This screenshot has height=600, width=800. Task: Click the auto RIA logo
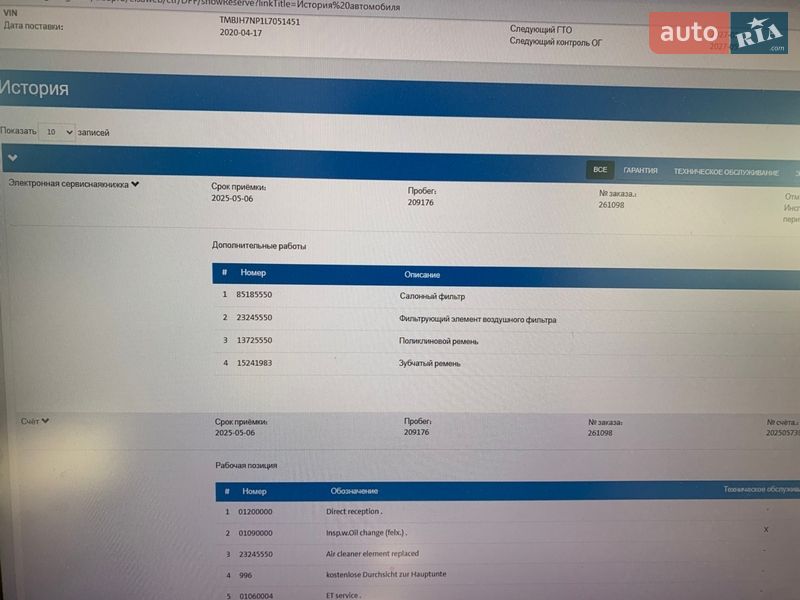click(x=718, y=35)
